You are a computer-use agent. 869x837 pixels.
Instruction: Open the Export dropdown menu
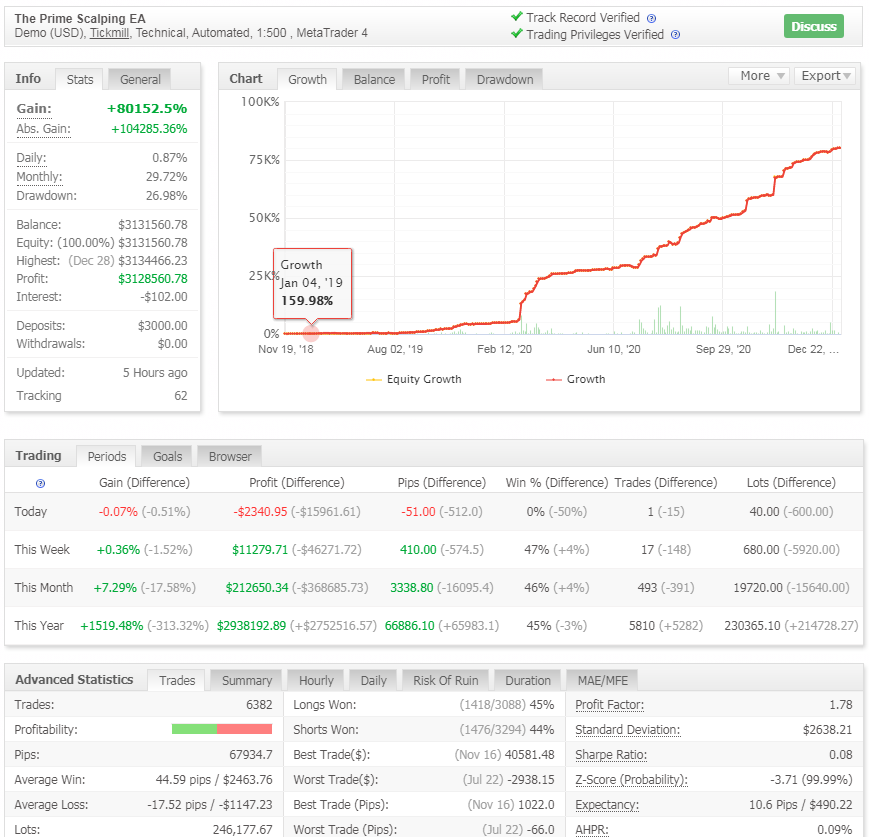[x=825, y=76]
